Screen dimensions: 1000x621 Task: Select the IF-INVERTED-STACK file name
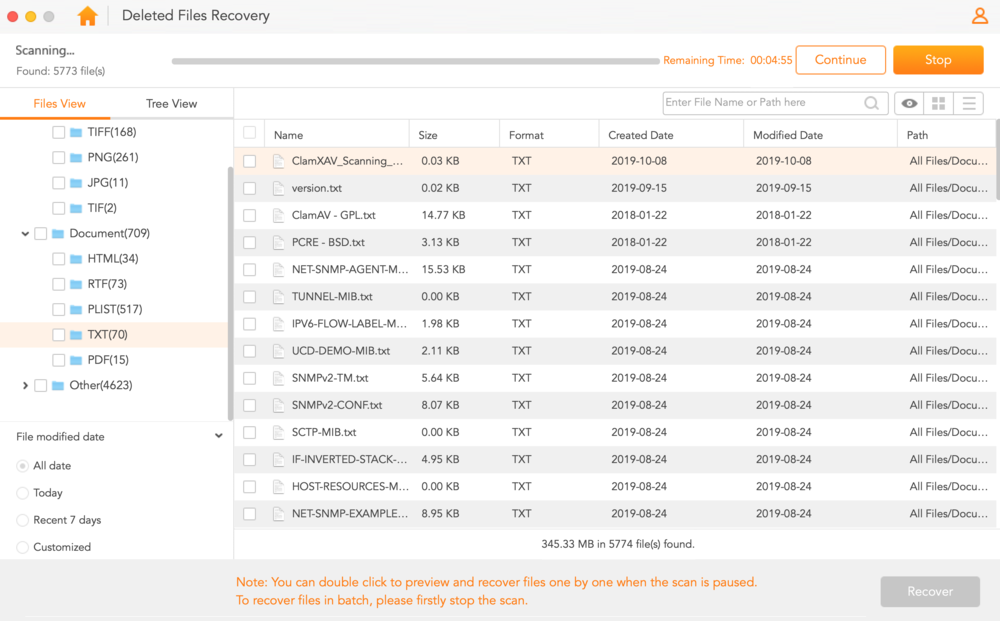point(349,460)
